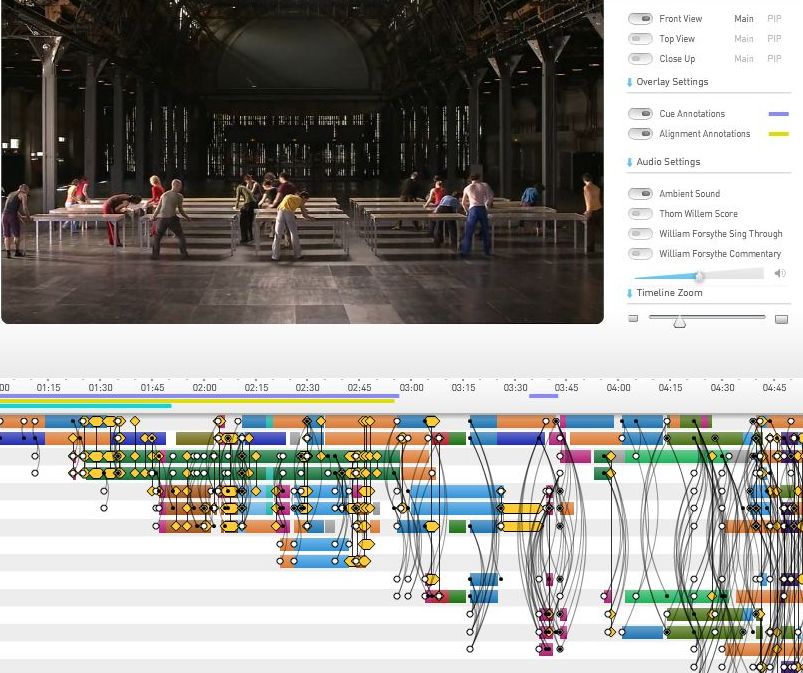This screenshot has height=673, width=803.
Task: Collapse the Audio Settings section
Action: click(x=629, y=162)
